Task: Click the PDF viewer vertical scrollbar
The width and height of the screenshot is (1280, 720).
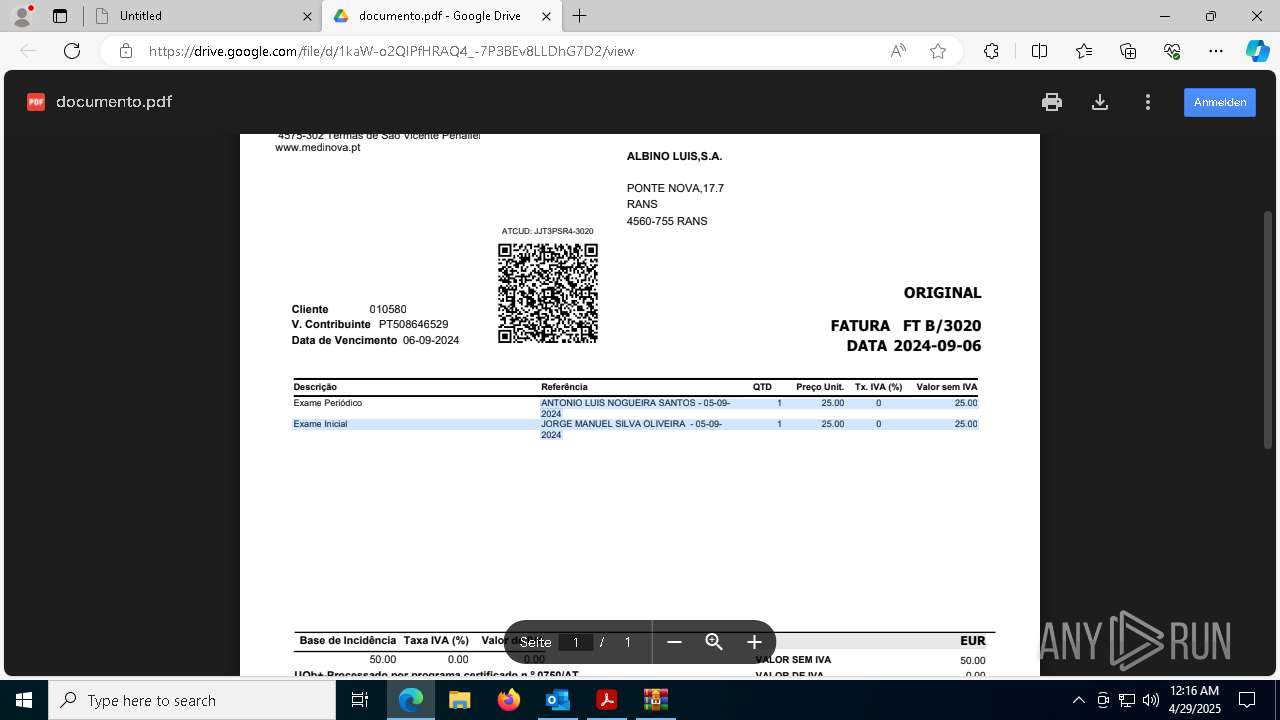Action: tap(1269, 330)
